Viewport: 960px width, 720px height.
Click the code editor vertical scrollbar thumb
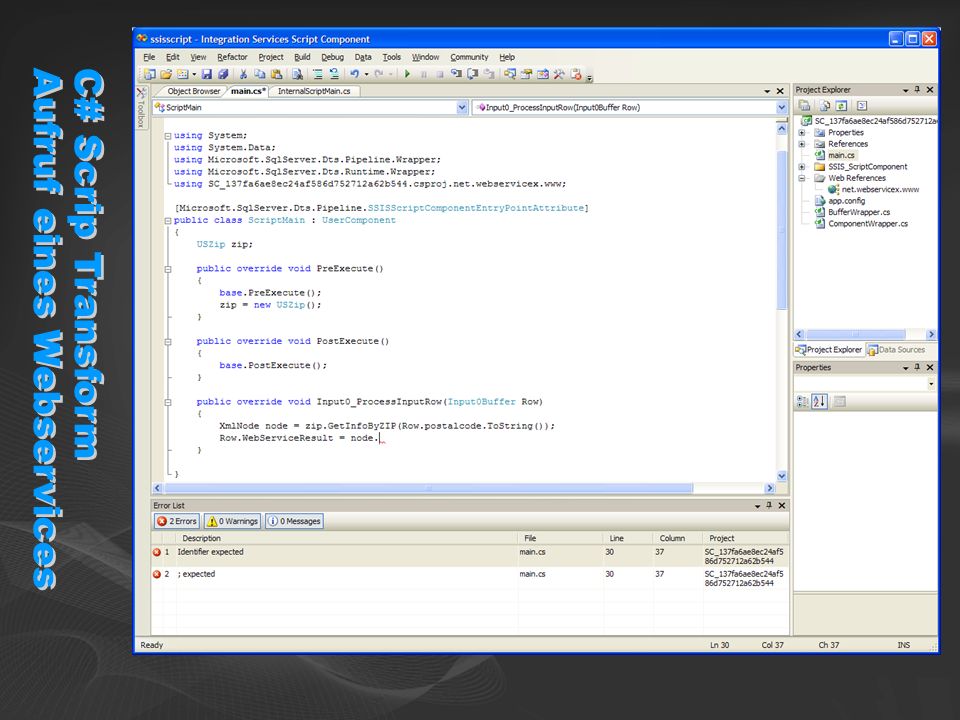781,230
